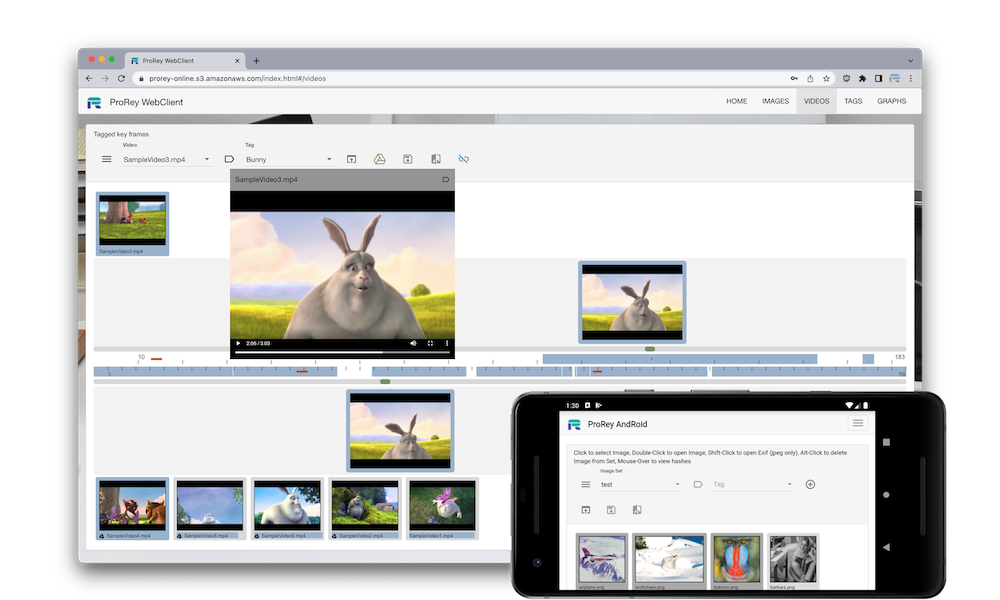Image resolution: width=1000 pixels, height=600 pixels.
Task: Select the arctichare.png thumbnail on phone
Action: pos(669,561)
